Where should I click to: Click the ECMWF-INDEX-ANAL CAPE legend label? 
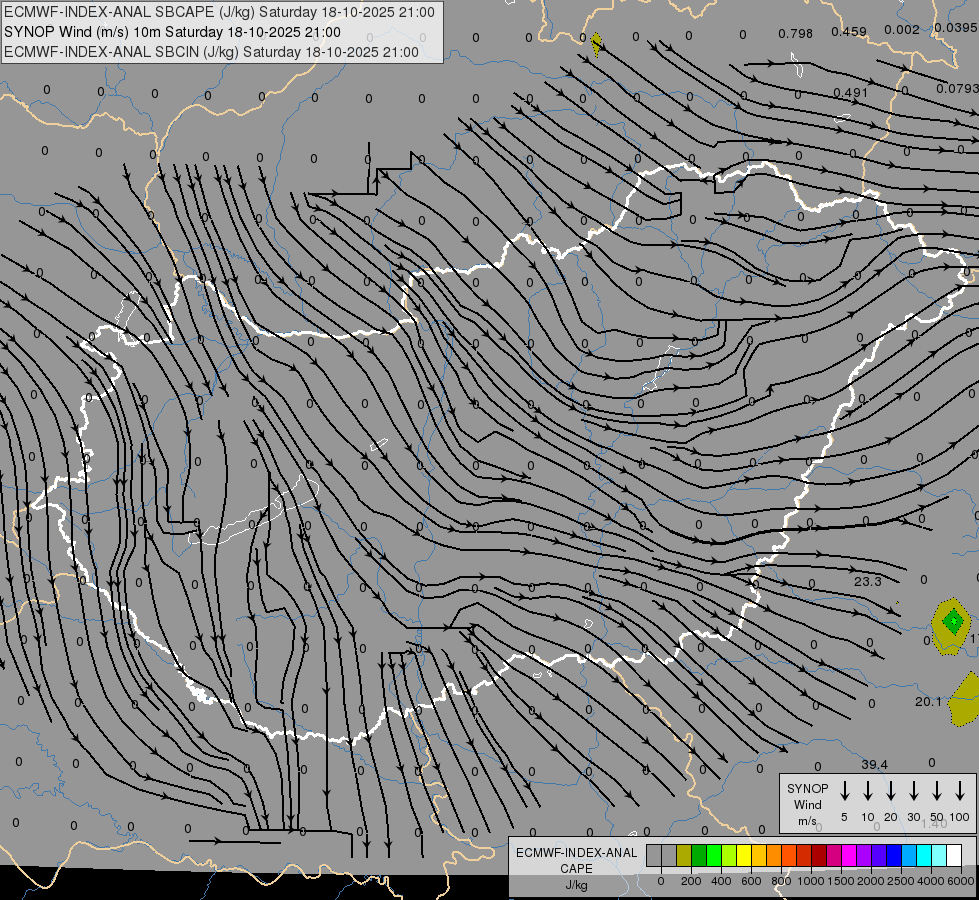click(576, 860)
